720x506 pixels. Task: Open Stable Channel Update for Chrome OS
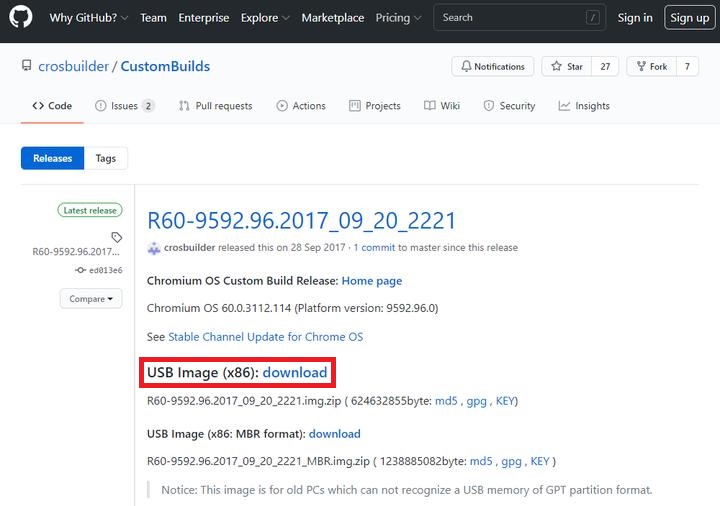(x=265, y=337)
